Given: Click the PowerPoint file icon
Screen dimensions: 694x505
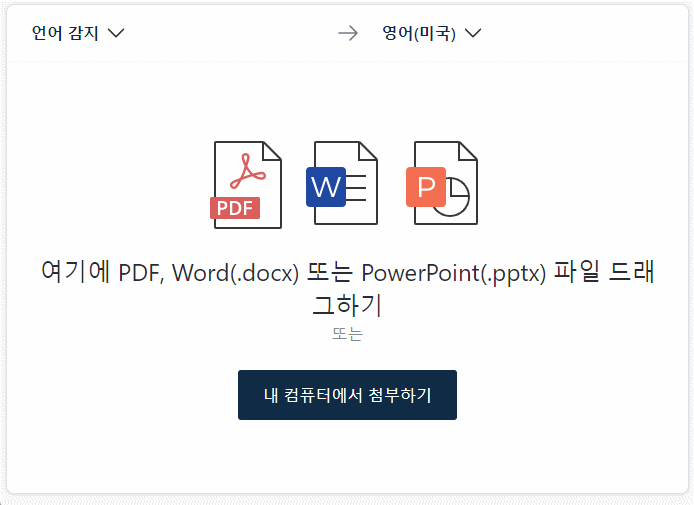Looking at the screenshot, I should [442, 183].
